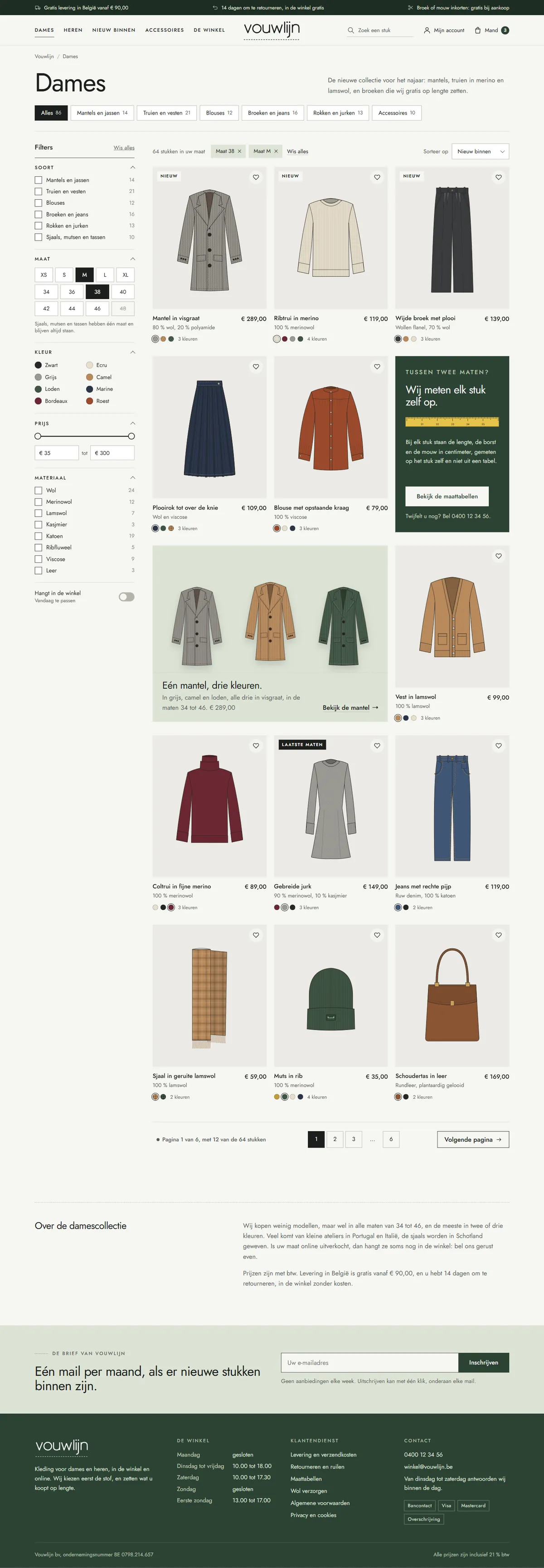Collapse the Maat filter section
This screenshot has width=544, height=1568.
pyautogui.click(x=132, y=259)
